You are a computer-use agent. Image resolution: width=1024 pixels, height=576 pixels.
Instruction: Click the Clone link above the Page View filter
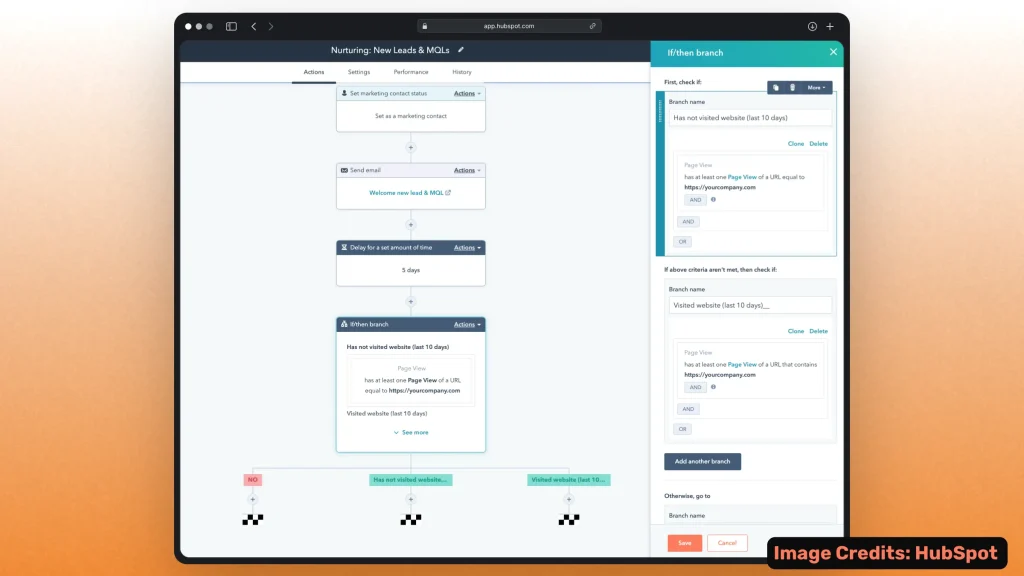click(x=796, y=143)
